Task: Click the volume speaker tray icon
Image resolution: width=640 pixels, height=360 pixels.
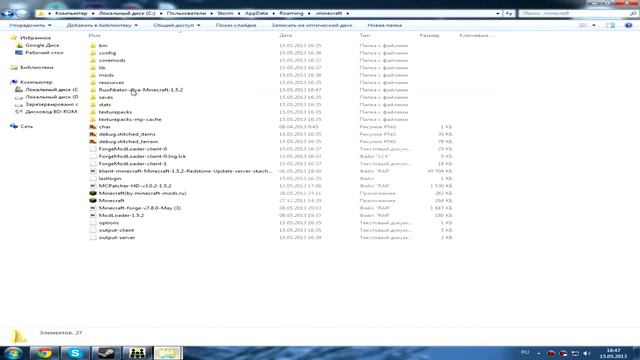Action: (x=587, y=353)
